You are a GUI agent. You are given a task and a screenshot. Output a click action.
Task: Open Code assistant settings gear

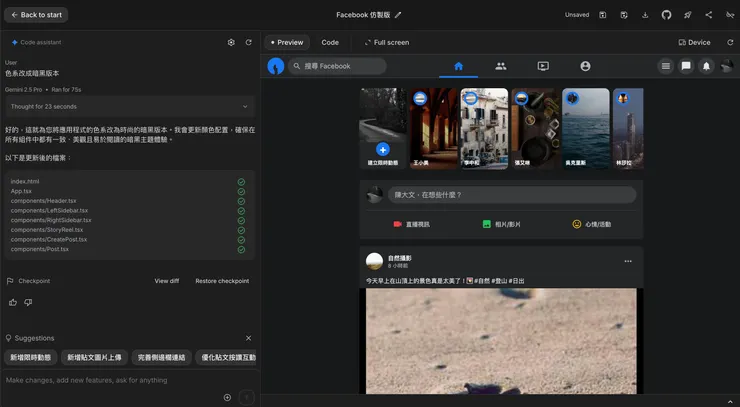(231, 42)
